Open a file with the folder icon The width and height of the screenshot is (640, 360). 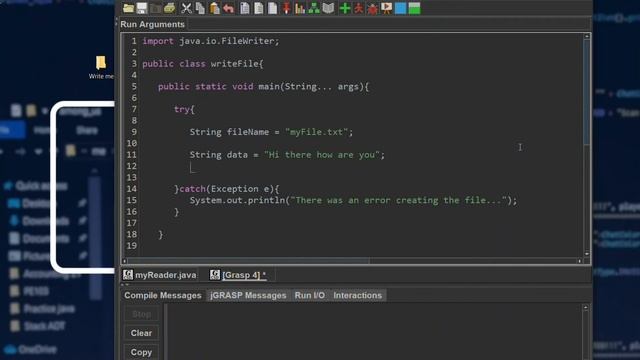(129, 8)
